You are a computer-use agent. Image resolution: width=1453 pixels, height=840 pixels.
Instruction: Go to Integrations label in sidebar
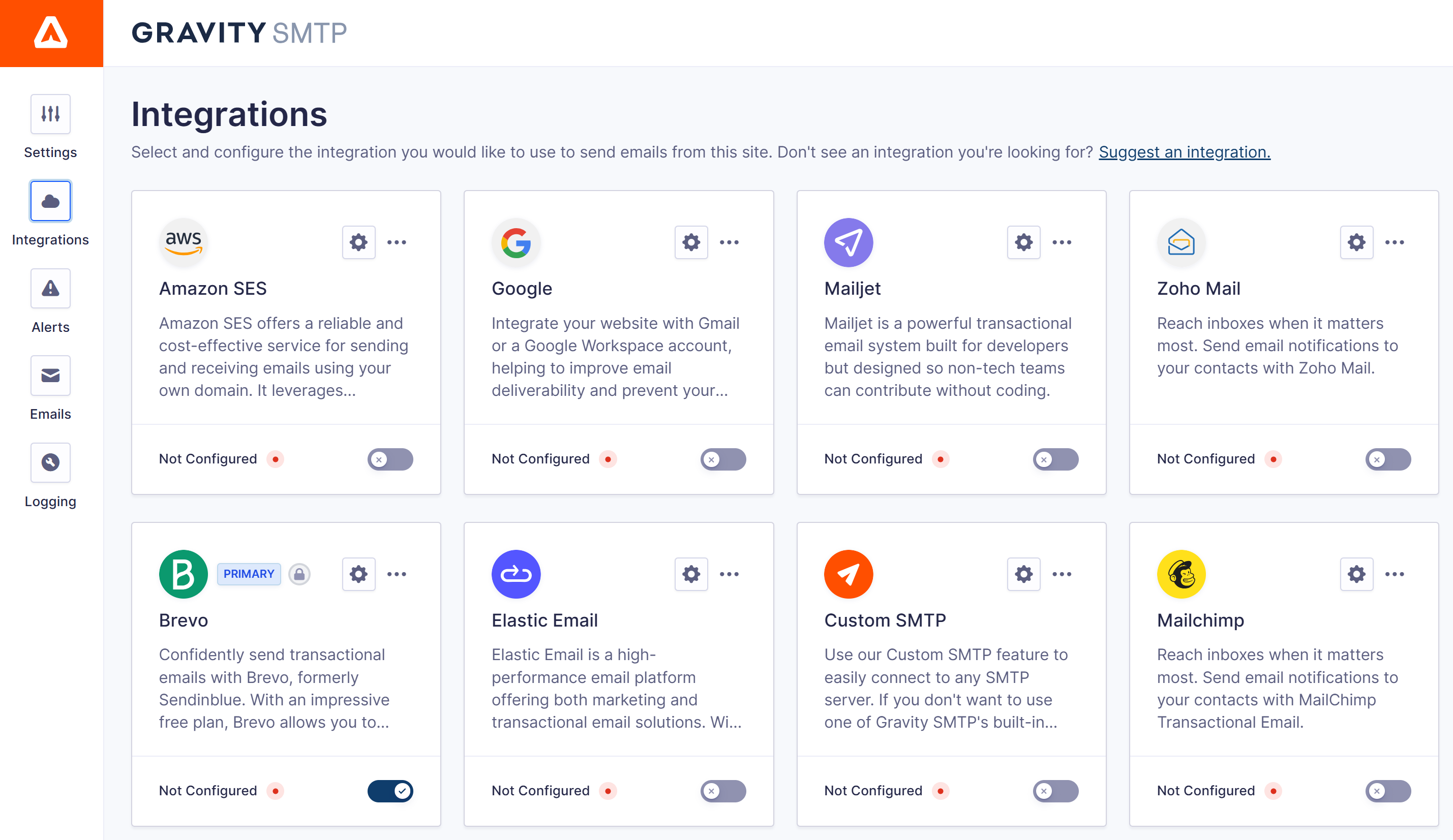[x=51, y=240]
